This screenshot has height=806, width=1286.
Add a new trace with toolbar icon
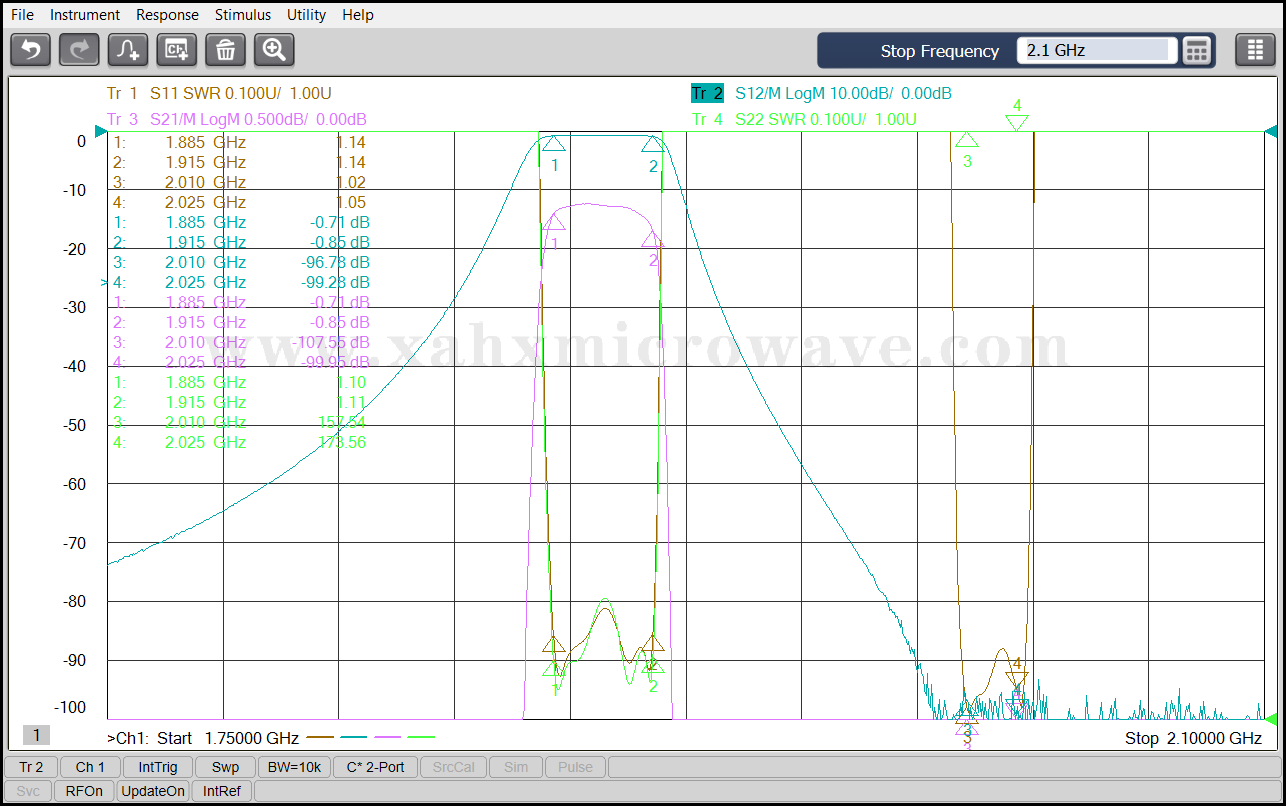tap(128, 50)
